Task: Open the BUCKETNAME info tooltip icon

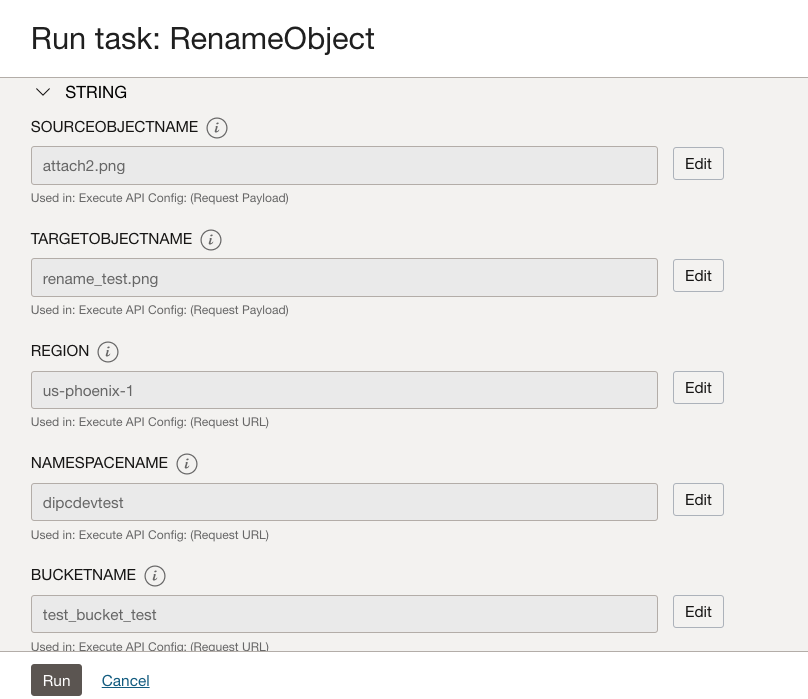Action: 155,576
